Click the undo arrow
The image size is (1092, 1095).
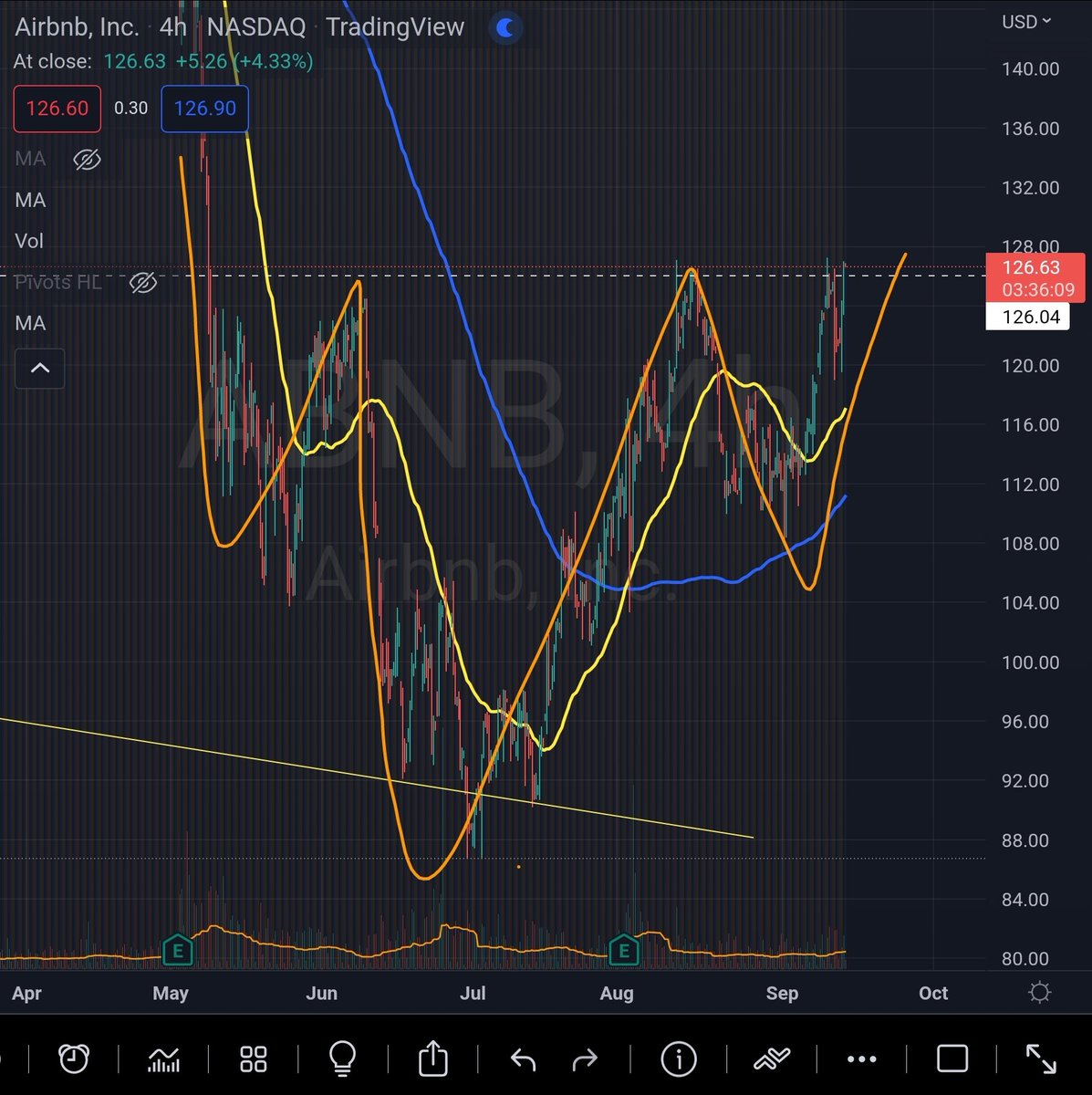coord(523,1059)
